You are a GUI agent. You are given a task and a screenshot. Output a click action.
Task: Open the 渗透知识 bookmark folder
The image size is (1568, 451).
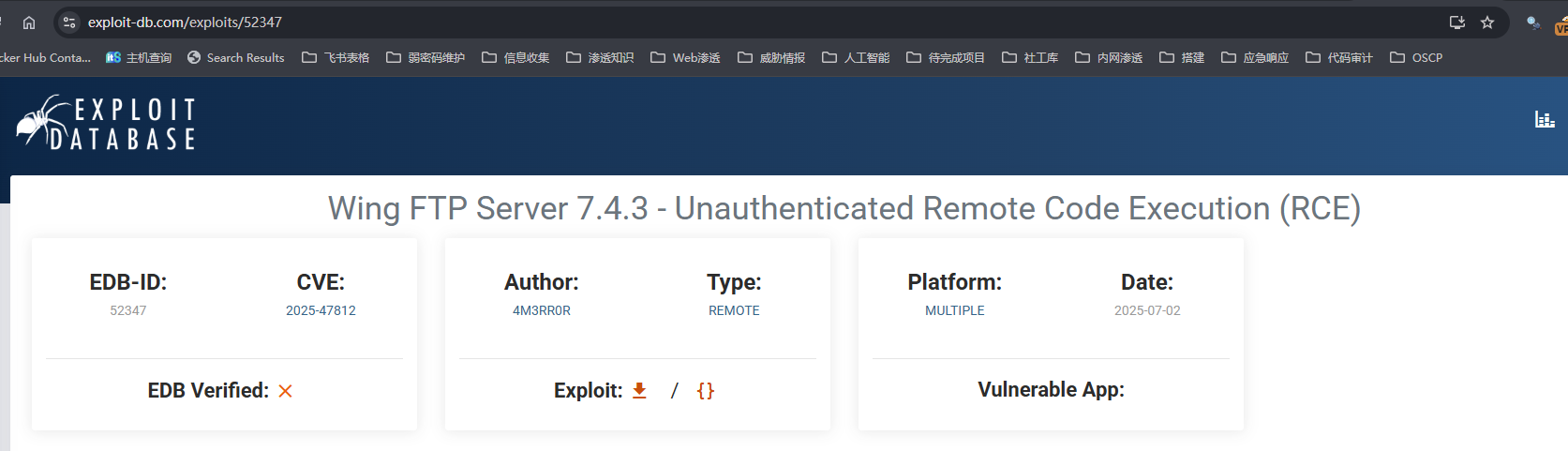600,57
